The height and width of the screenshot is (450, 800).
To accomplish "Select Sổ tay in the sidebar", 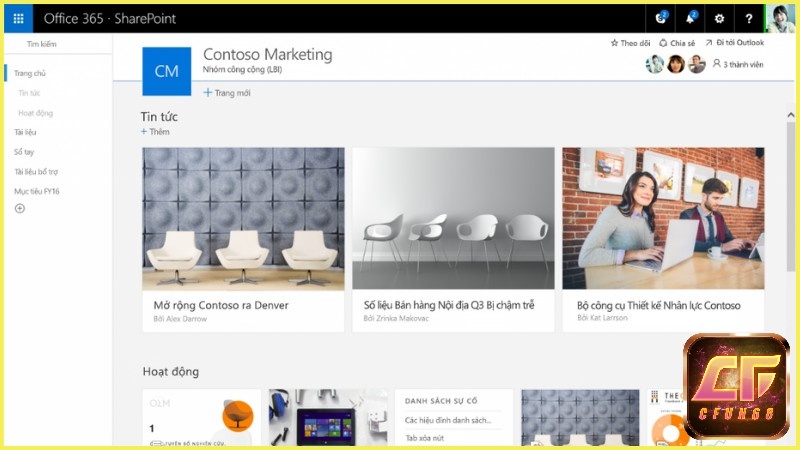I will [x=24, y=152].
